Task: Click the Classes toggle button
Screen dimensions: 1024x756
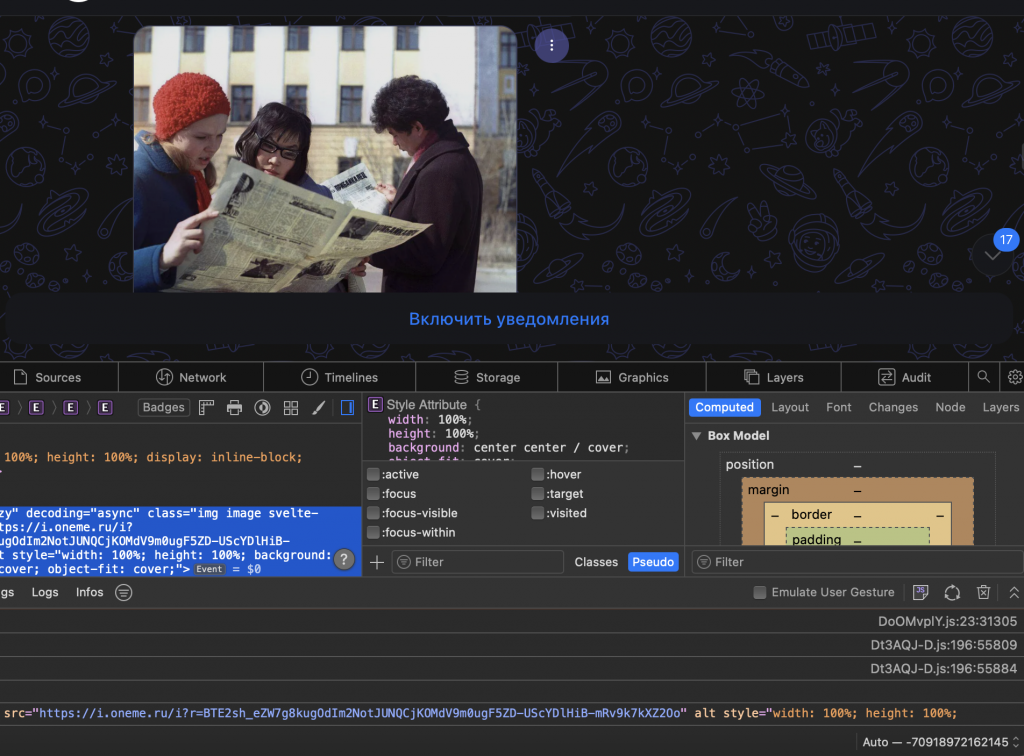Action: point(596,562)
